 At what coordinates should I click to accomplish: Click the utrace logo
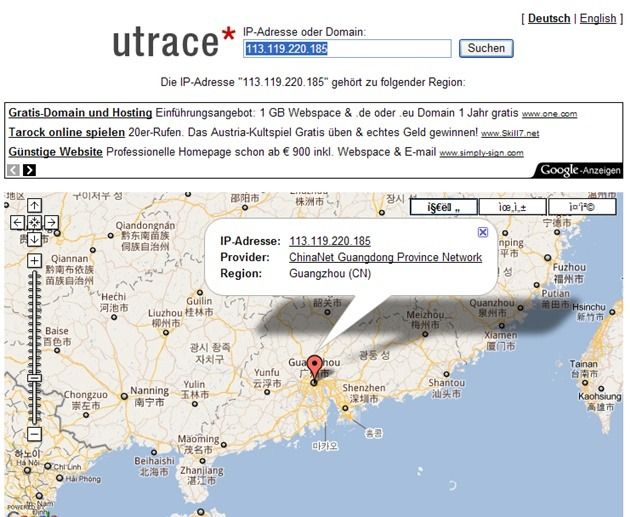click(x=174, y=42)
